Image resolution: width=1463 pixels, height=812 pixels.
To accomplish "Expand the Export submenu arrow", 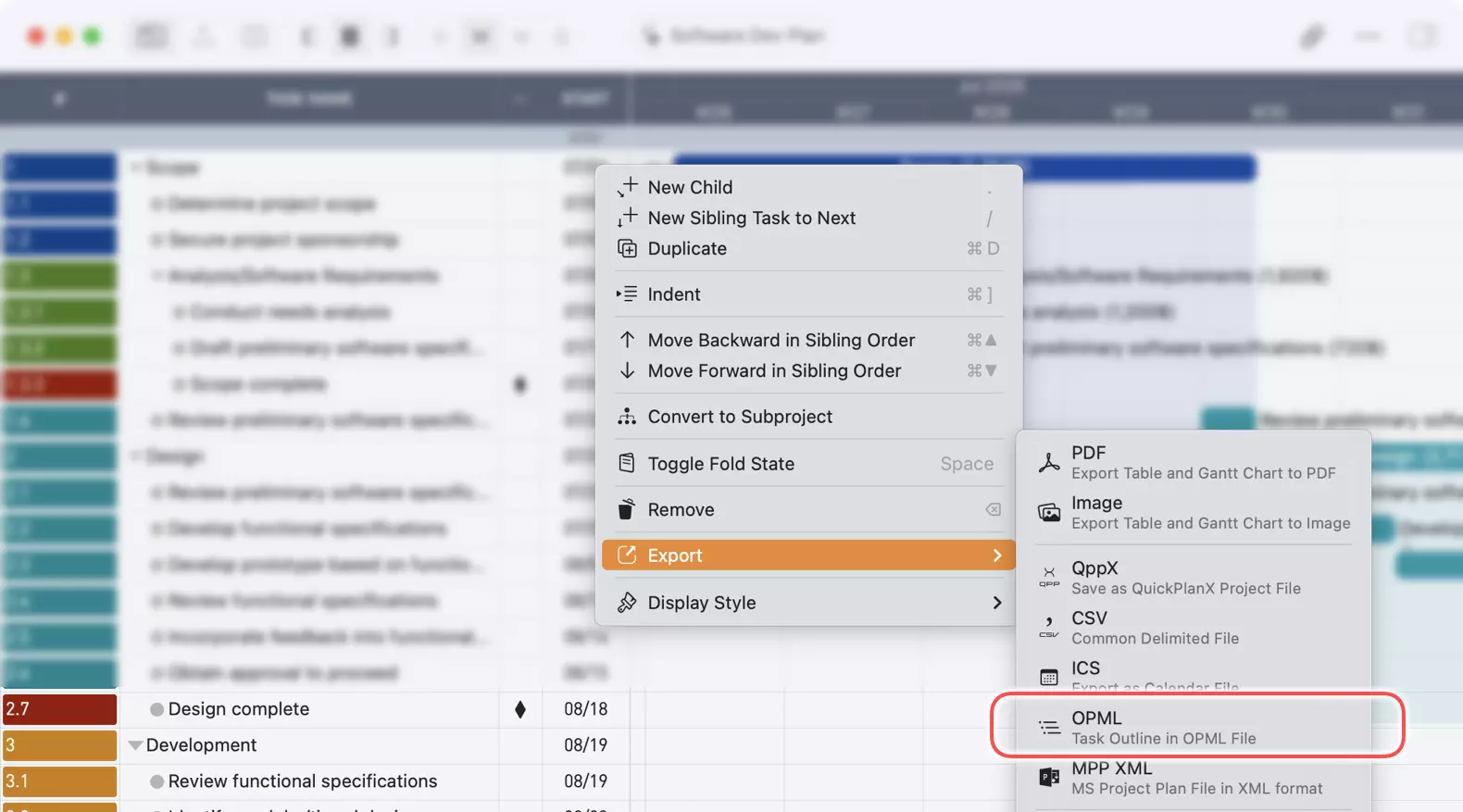I will point(996,556).
